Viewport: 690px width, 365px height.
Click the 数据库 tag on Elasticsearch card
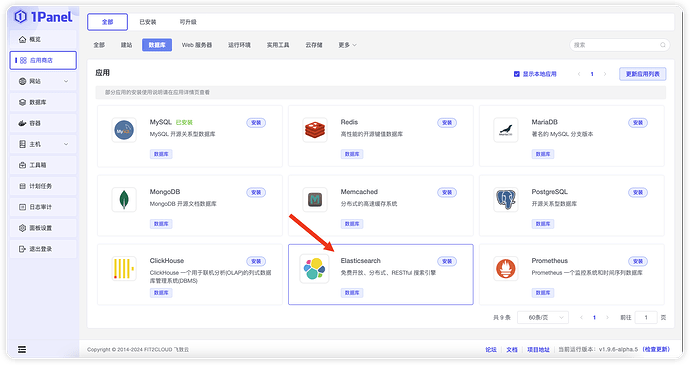coord(352,293)
